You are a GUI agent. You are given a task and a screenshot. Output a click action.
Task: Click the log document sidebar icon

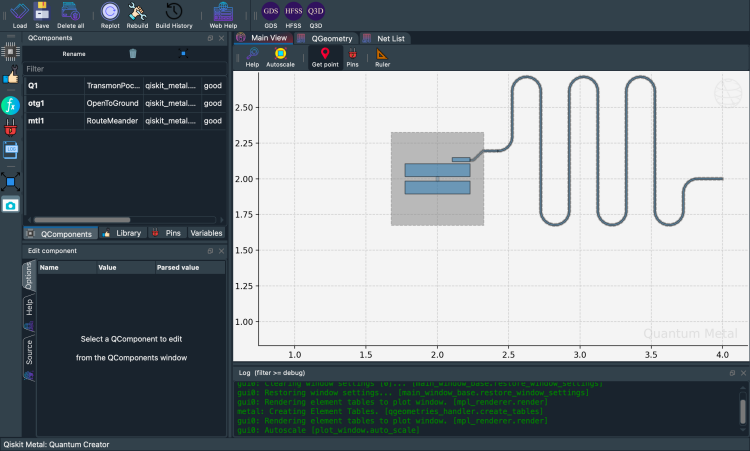(11, 150)
